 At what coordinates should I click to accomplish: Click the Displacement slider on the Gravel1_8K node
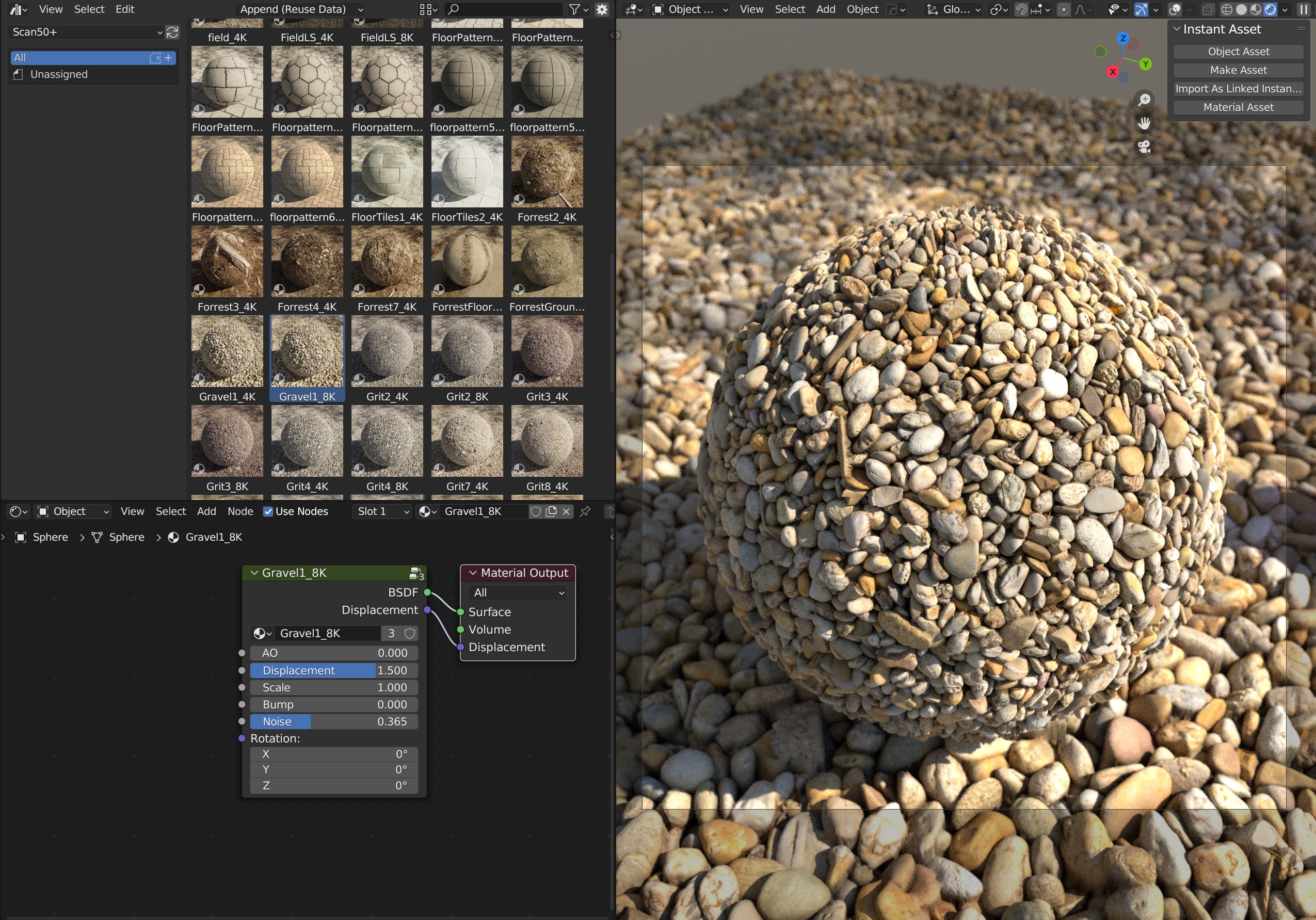tap(334, 670)
